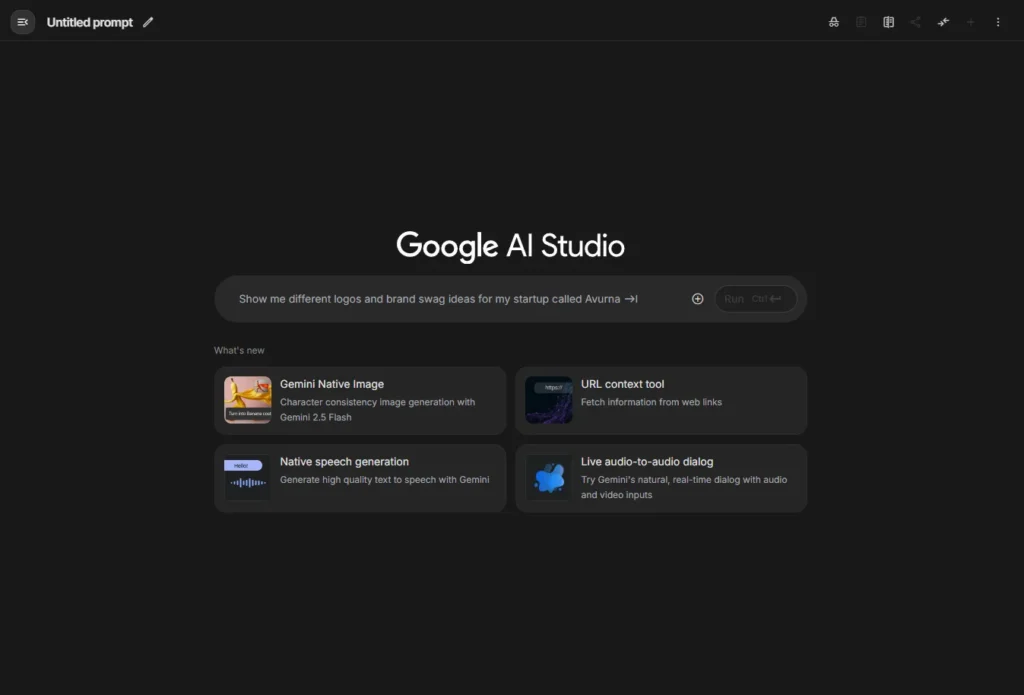Click the "Character consistency image generation" description
The width and height of the screenshot is (1024, 695).
377,410
